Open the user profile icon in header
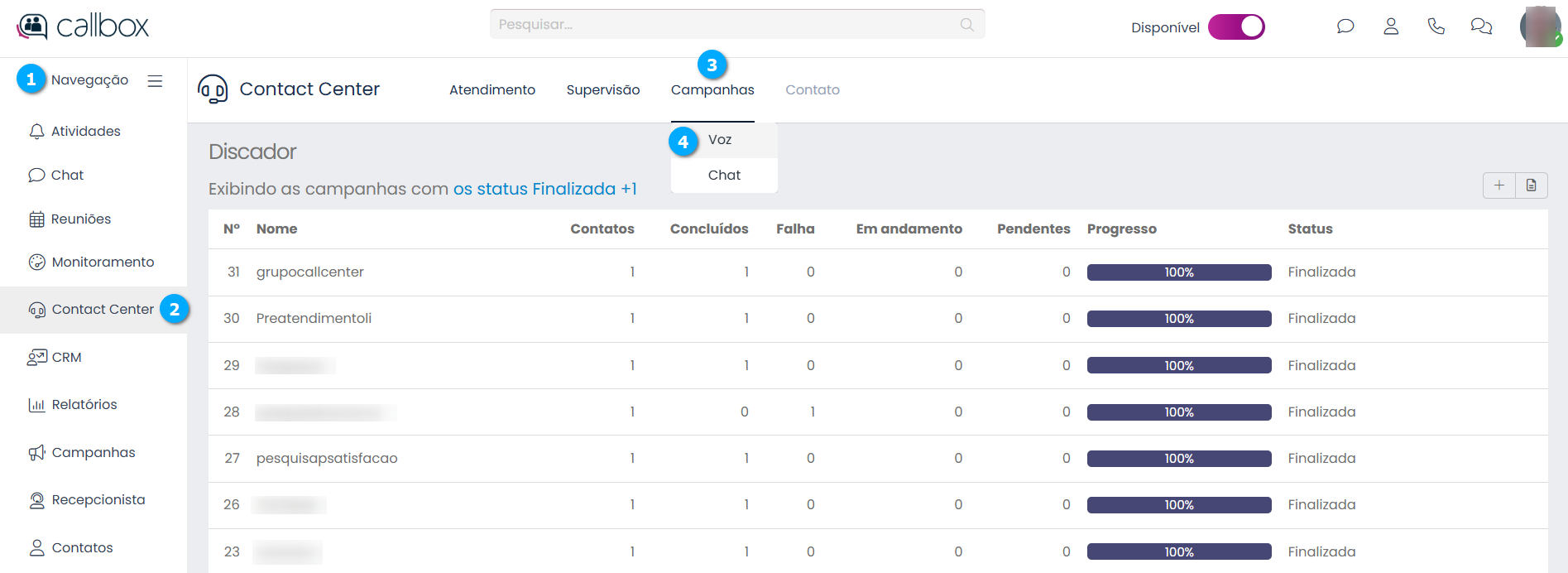This screenshot has height=573, width=1568. tap(1391, 26)
